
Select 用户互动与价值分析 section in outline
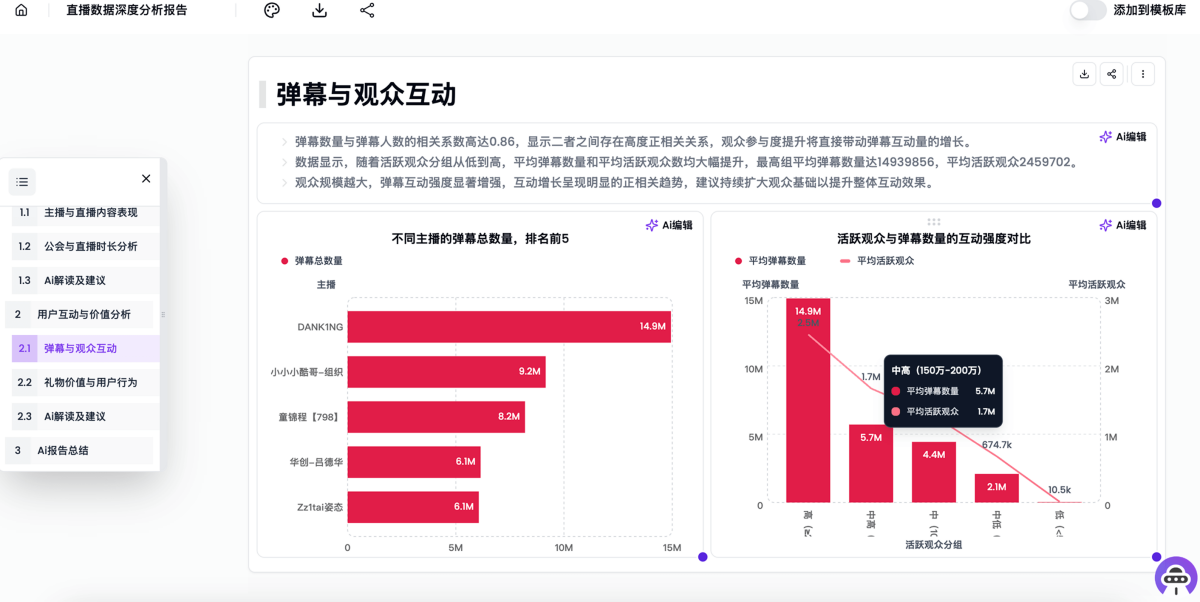click(84, 315)
